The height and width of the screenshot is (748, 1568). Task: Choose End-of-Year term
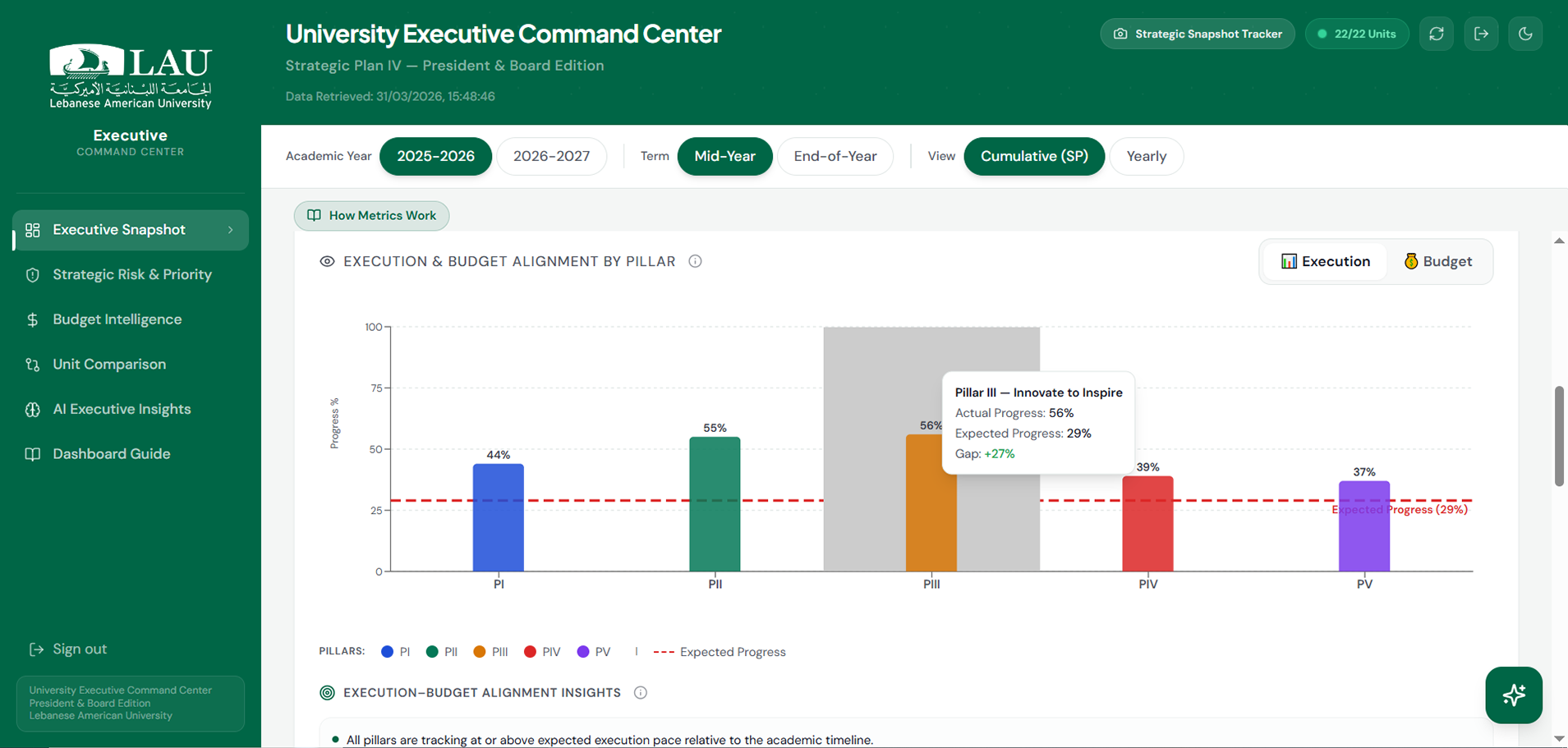835,156
